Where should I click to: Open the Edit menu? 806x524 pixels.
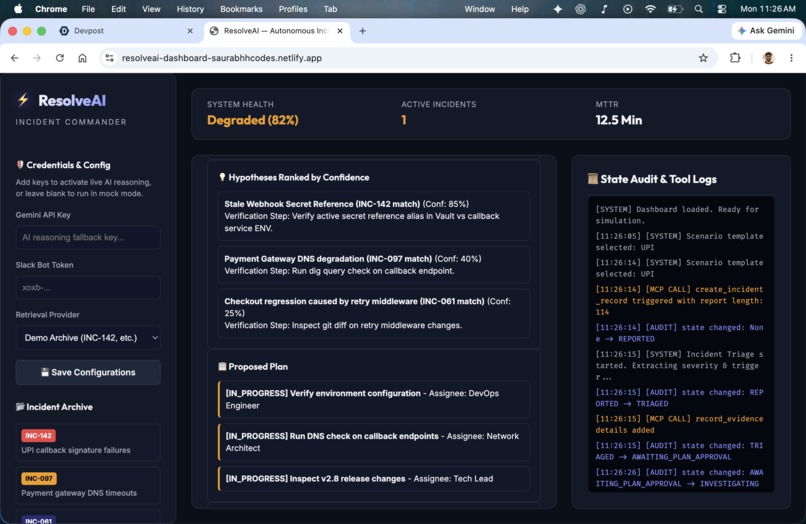click(x=118, y=9)
